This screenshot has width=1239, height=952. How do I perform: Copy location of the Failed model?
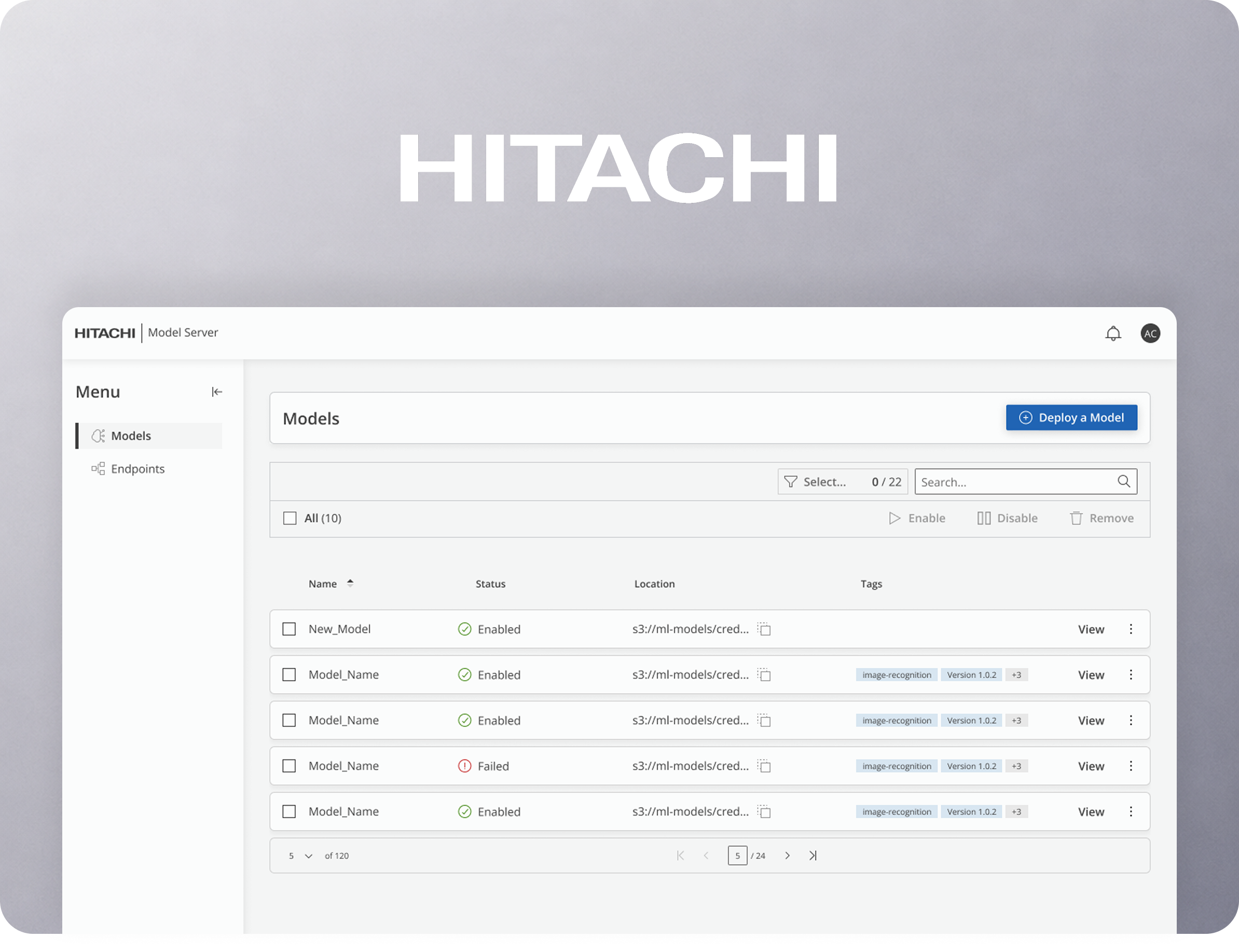[x=764, y=766]
